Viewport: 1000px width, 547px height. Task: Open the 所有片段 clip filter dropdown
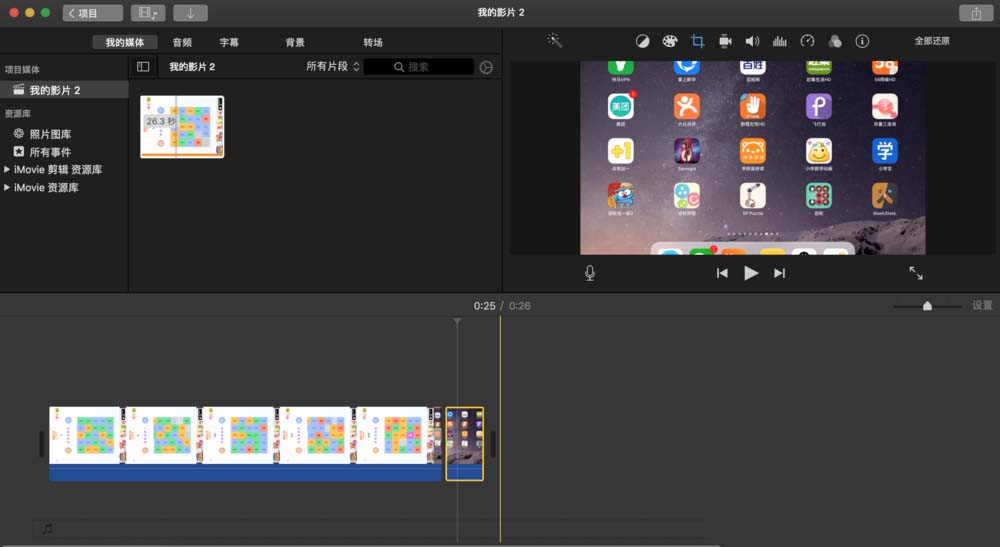[x=333, y=66]
